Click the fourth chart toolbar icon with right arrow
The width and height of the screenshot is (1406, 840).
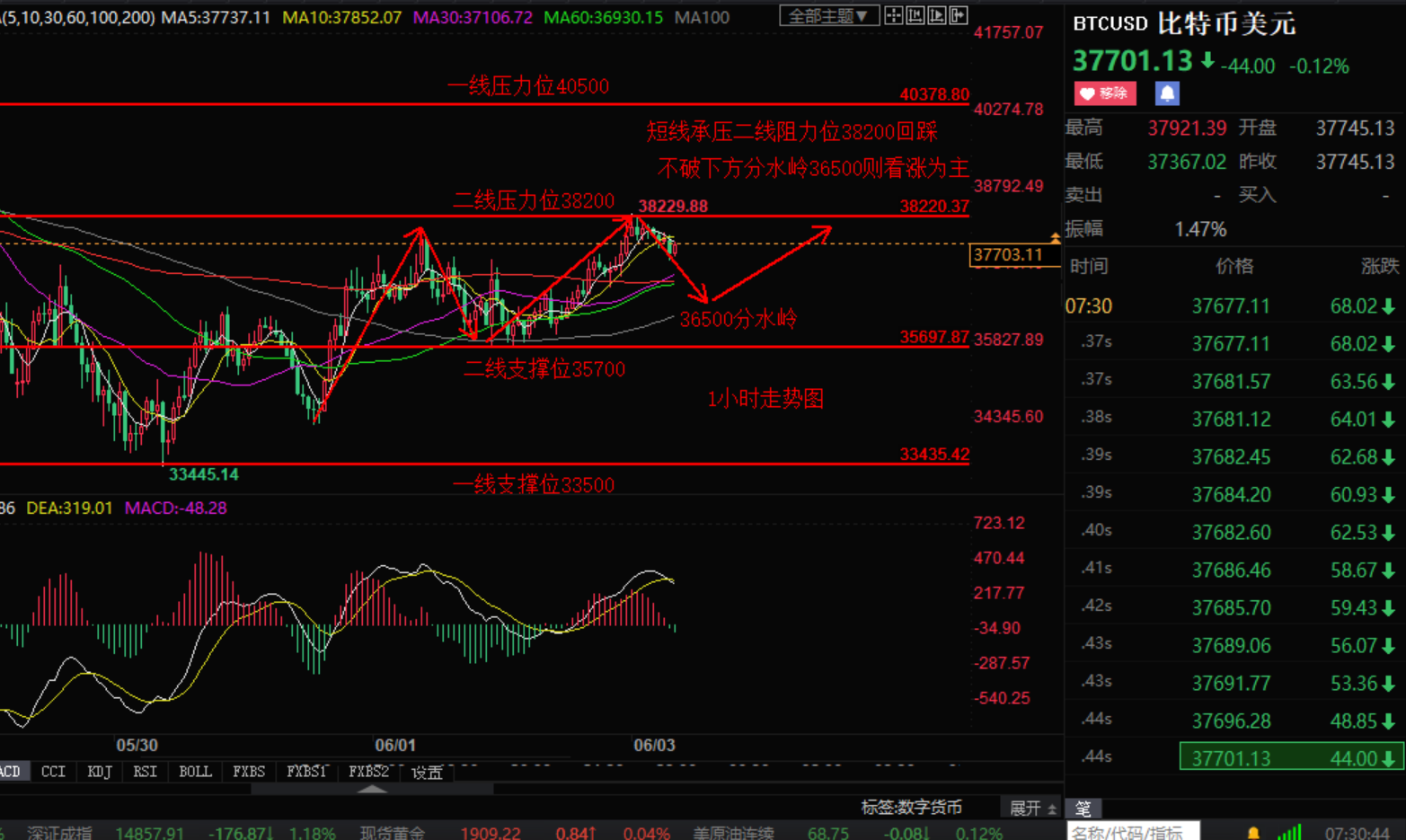click(958, 16)
